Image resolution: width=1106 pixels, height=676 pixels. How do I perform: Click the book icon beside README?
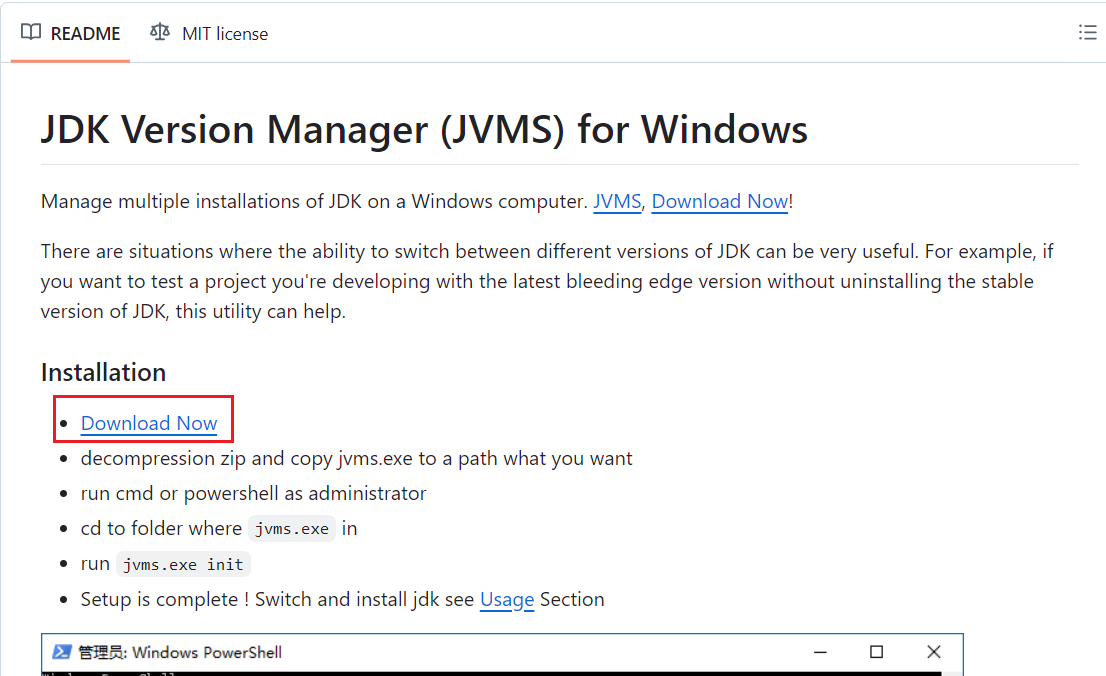31,32
